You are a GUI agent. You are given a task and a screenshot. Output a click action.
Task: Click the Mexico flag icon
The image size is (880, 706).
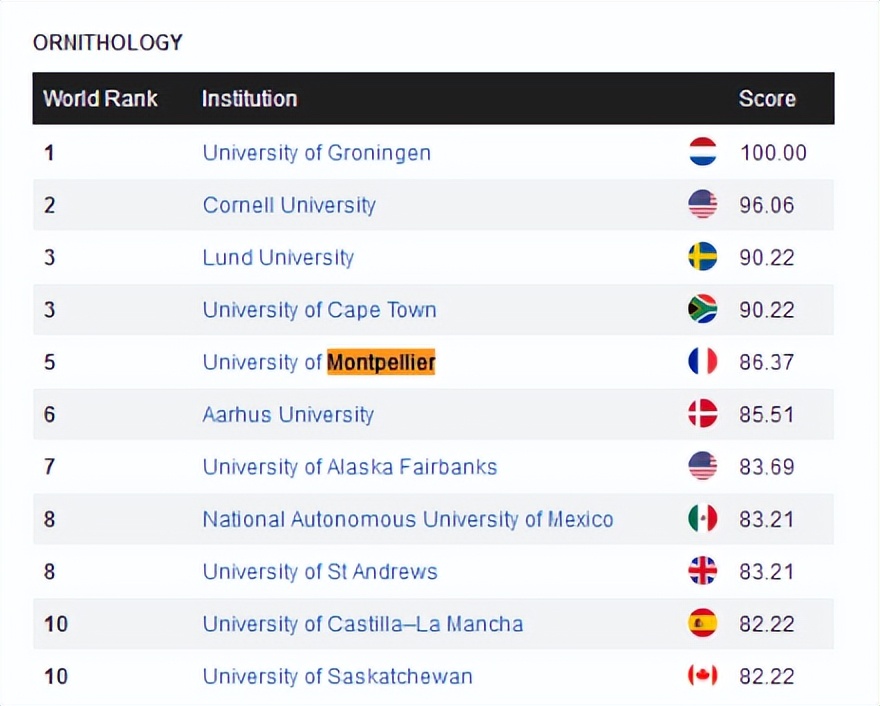tap(703, 518)
